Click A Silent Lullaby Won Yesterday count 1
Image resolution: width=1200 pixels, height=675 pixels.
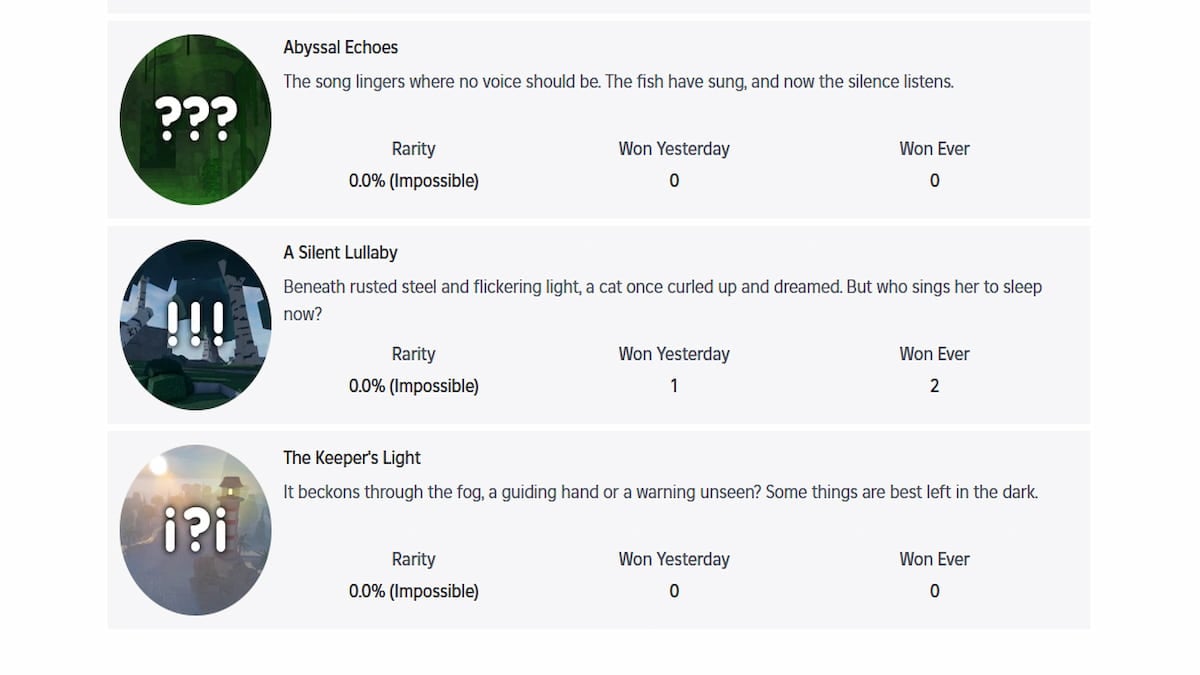(x=674, y=386)
